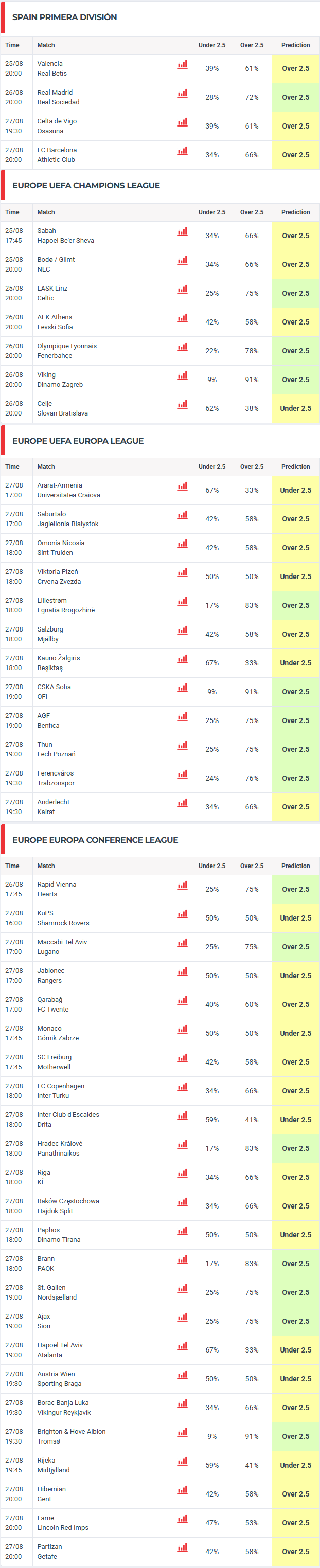Open stats icon for Valencia vs Real Betis

[183, 64]
